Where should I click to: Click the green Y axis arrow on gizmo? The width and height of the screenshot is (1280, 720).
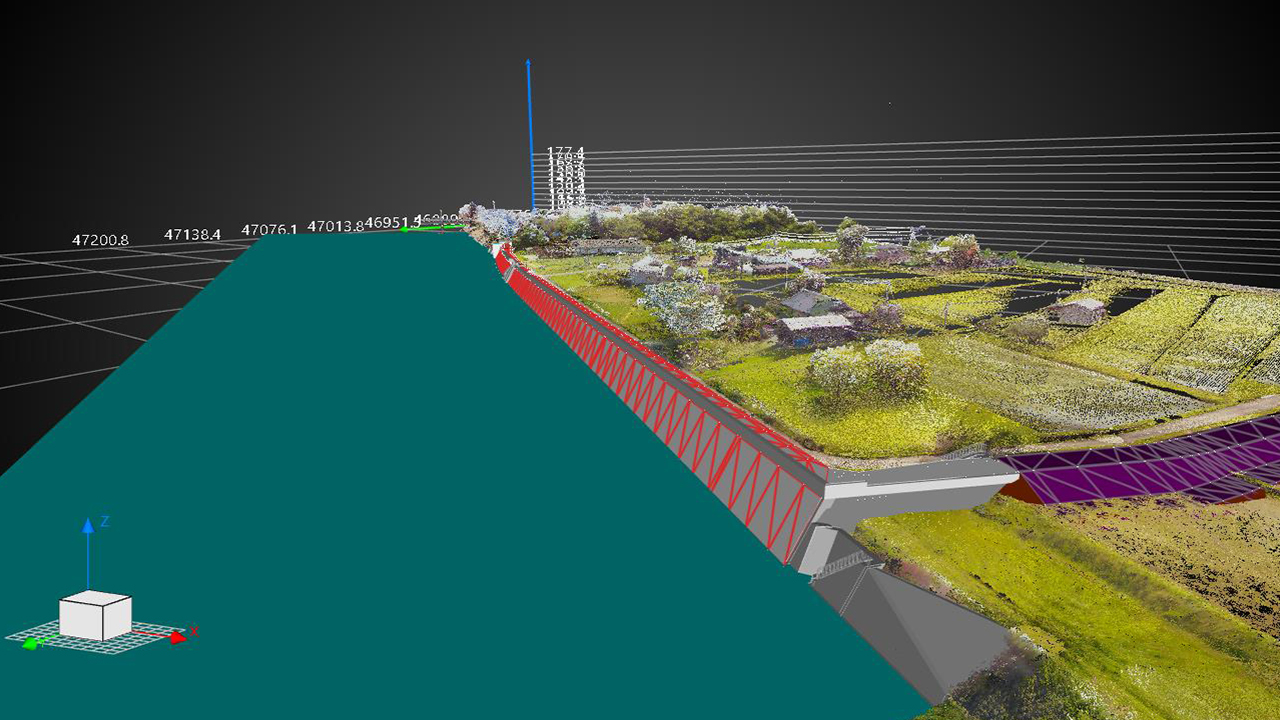pos(29,645)
